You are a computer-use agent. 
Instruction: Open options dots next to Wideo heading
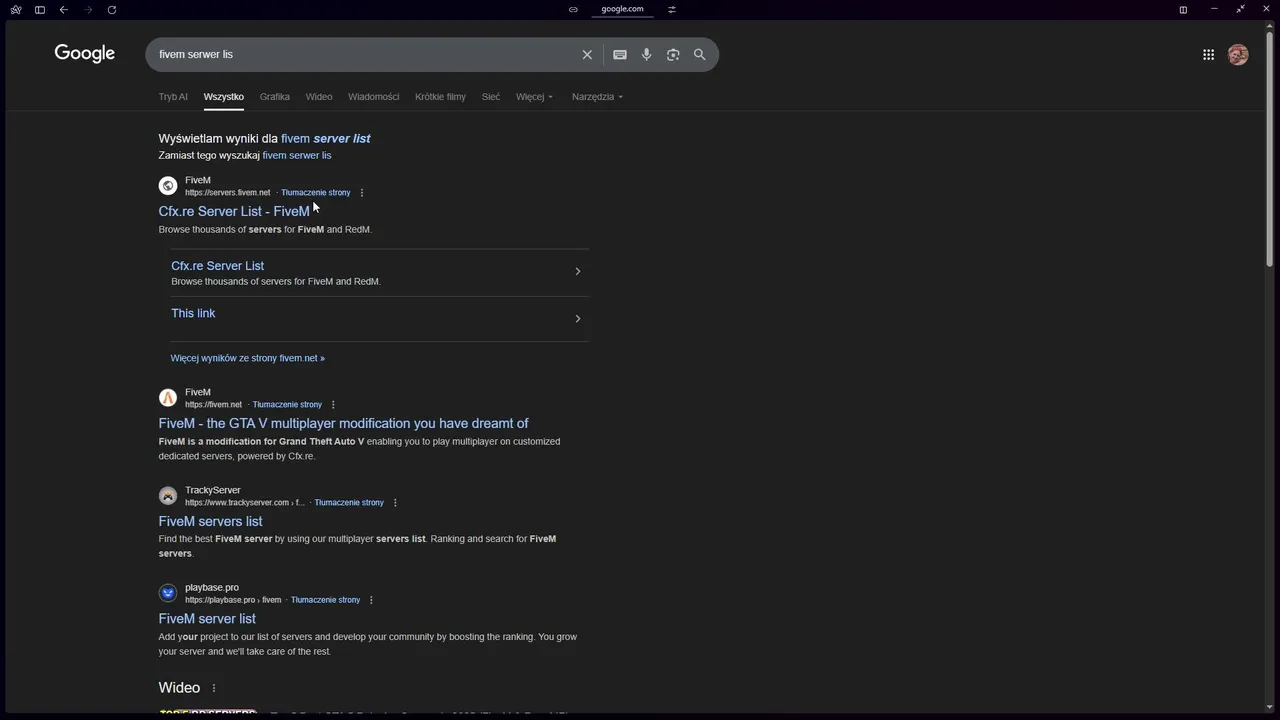tap(213, 688)
